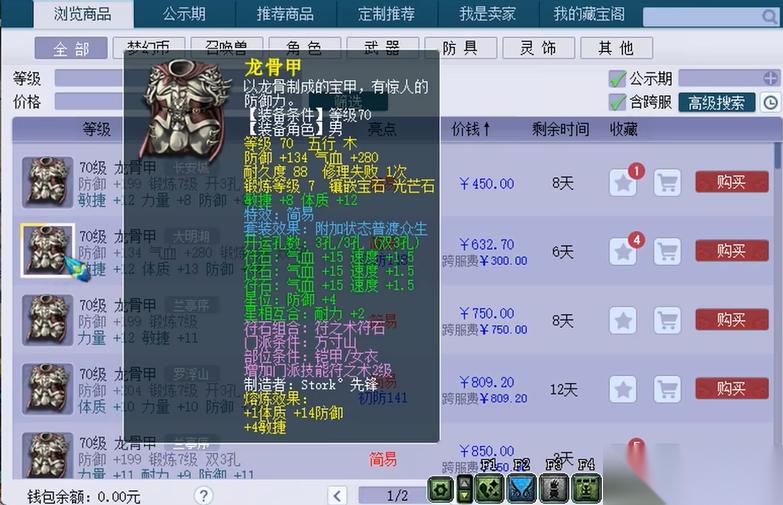Select the highlighted ¥632.70 龙骨甲 thumbnail
Image resolution: width=783 pixels, height=505 pixels.
[x=47, y=250]
